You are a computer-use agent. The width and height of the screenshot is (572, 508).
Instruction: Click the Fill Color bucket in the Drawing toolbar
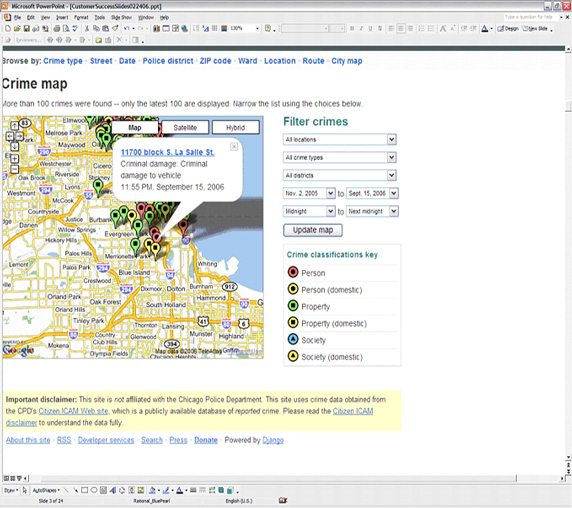(x=152, y=490)
